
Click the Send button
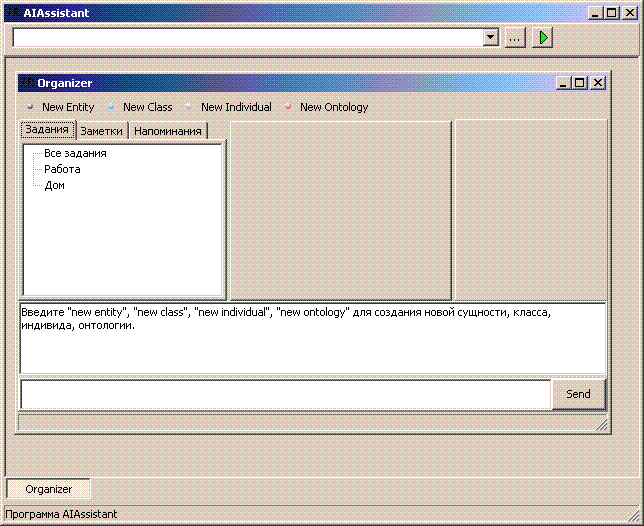click(578, 394)
